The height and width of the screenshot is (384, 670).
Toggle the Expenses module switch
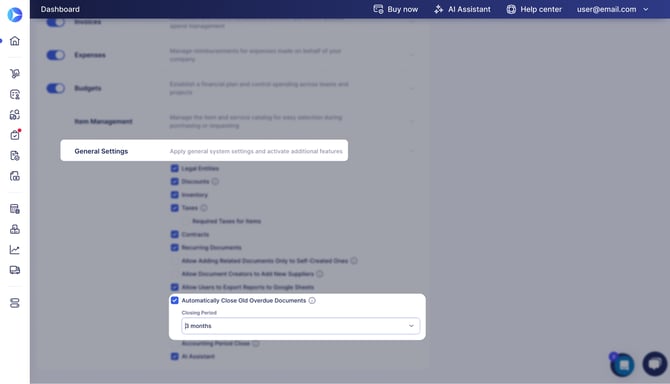click(56, 55)
